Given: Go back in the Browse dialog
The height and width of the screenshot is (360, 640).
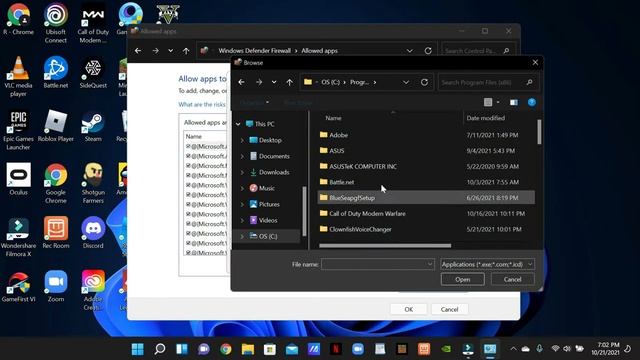Looking at the screenshot, I should click(x=242, y=82).
